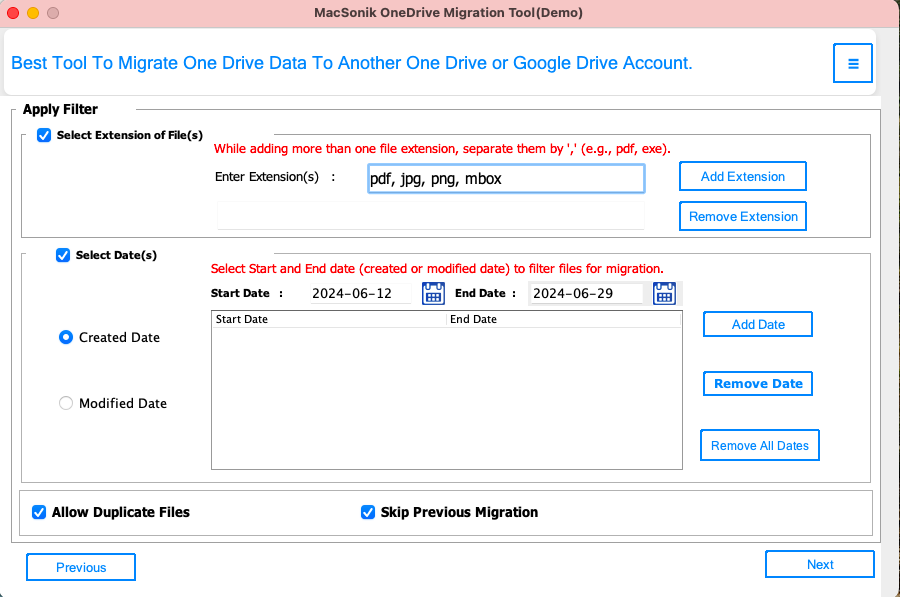Add the selected date range

click(758, 324)
